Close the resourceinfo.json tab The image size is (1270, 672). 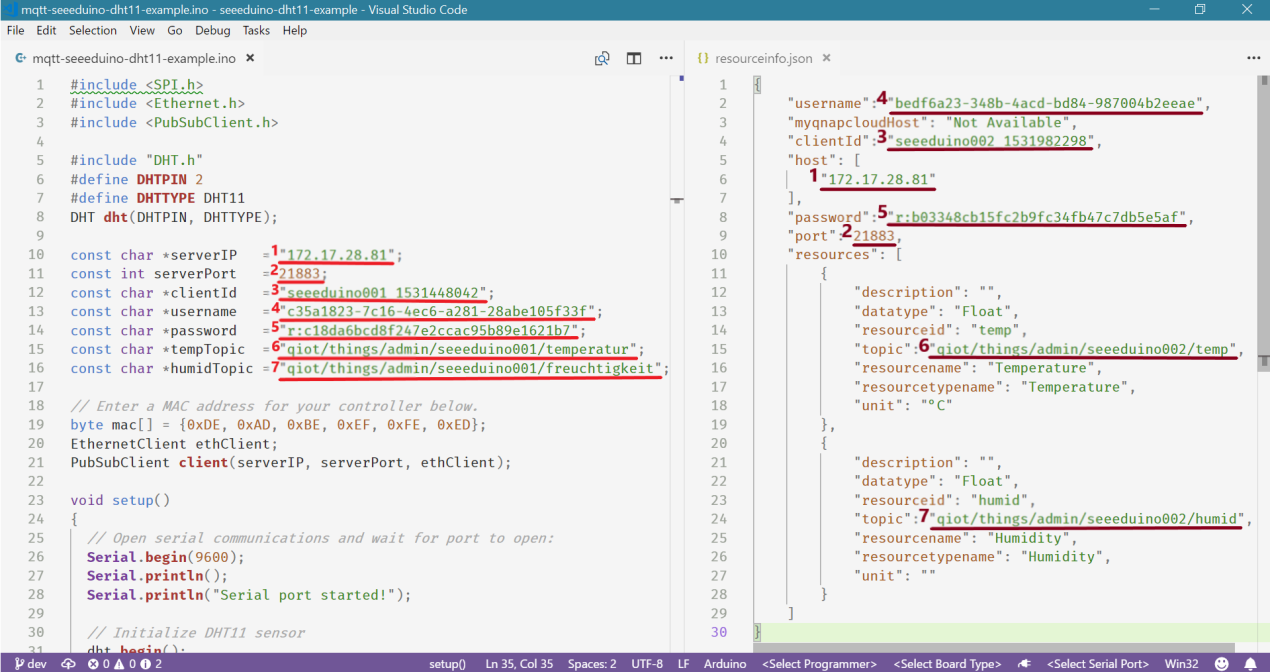pyautogui.click(x=827, y=59)
